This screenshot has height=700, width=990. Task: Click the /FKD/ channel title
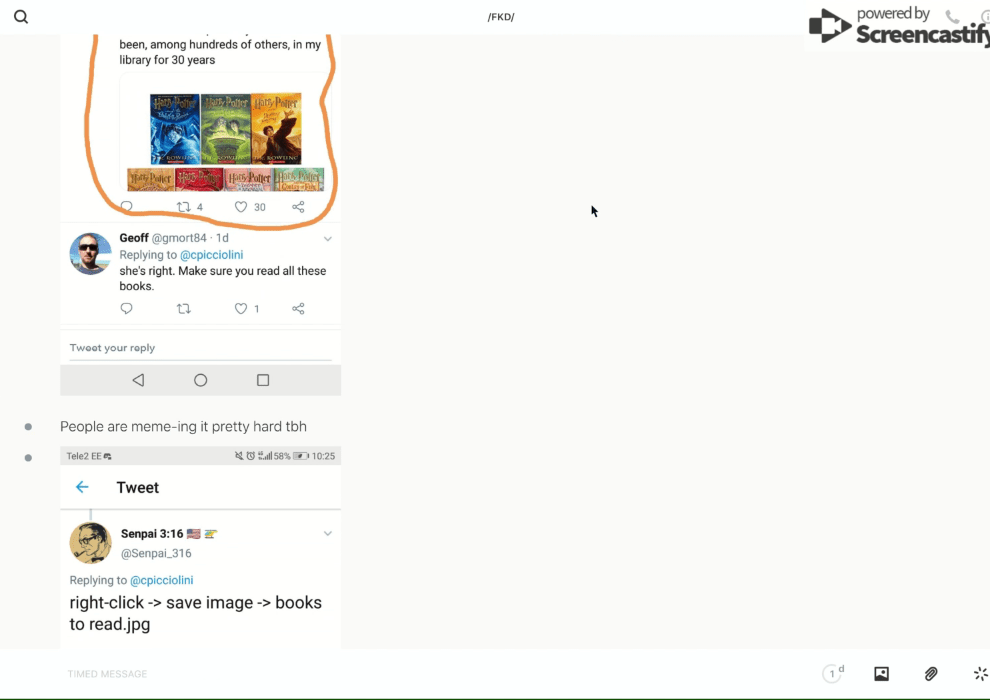pyautogui.click(x=500, y=17)
